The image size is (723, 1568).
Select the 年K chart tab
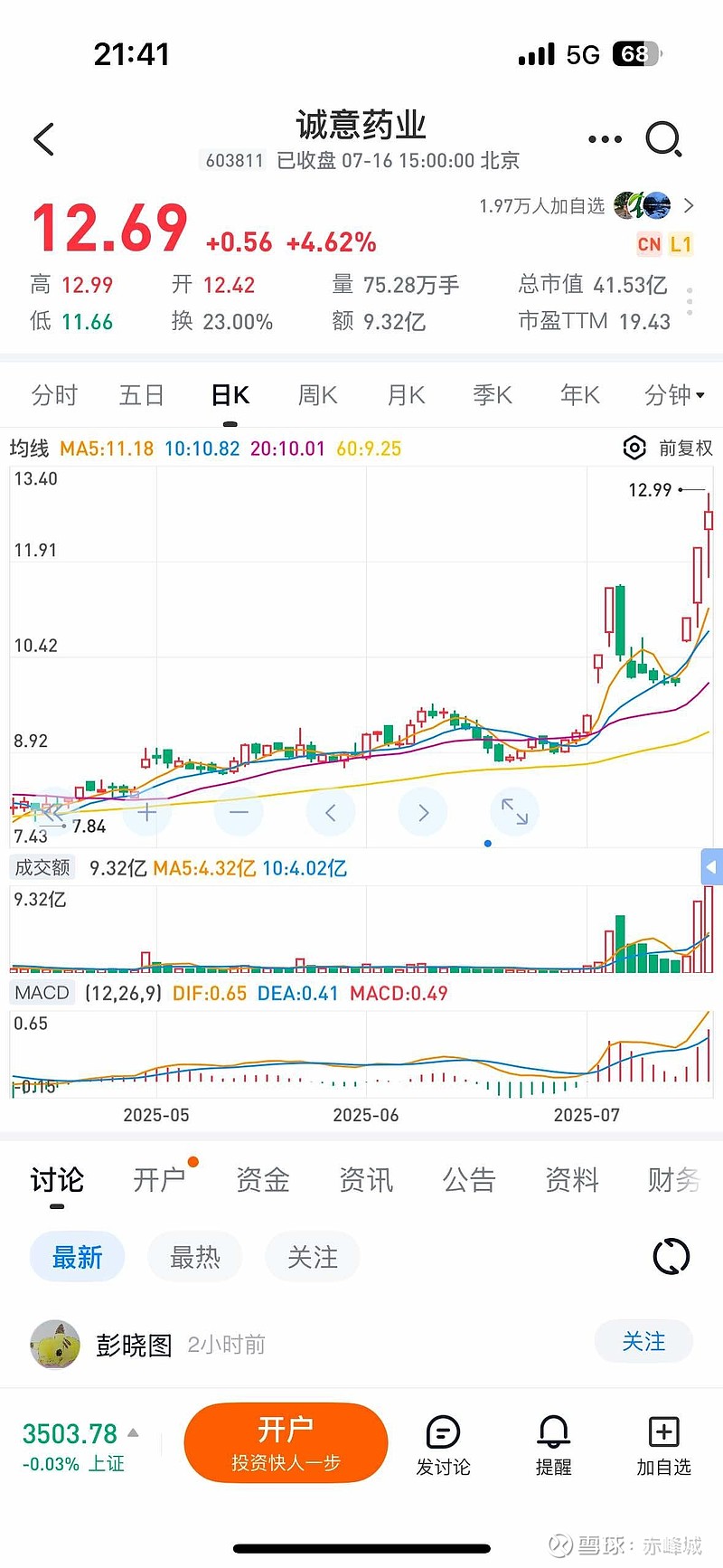coord(580,395)
